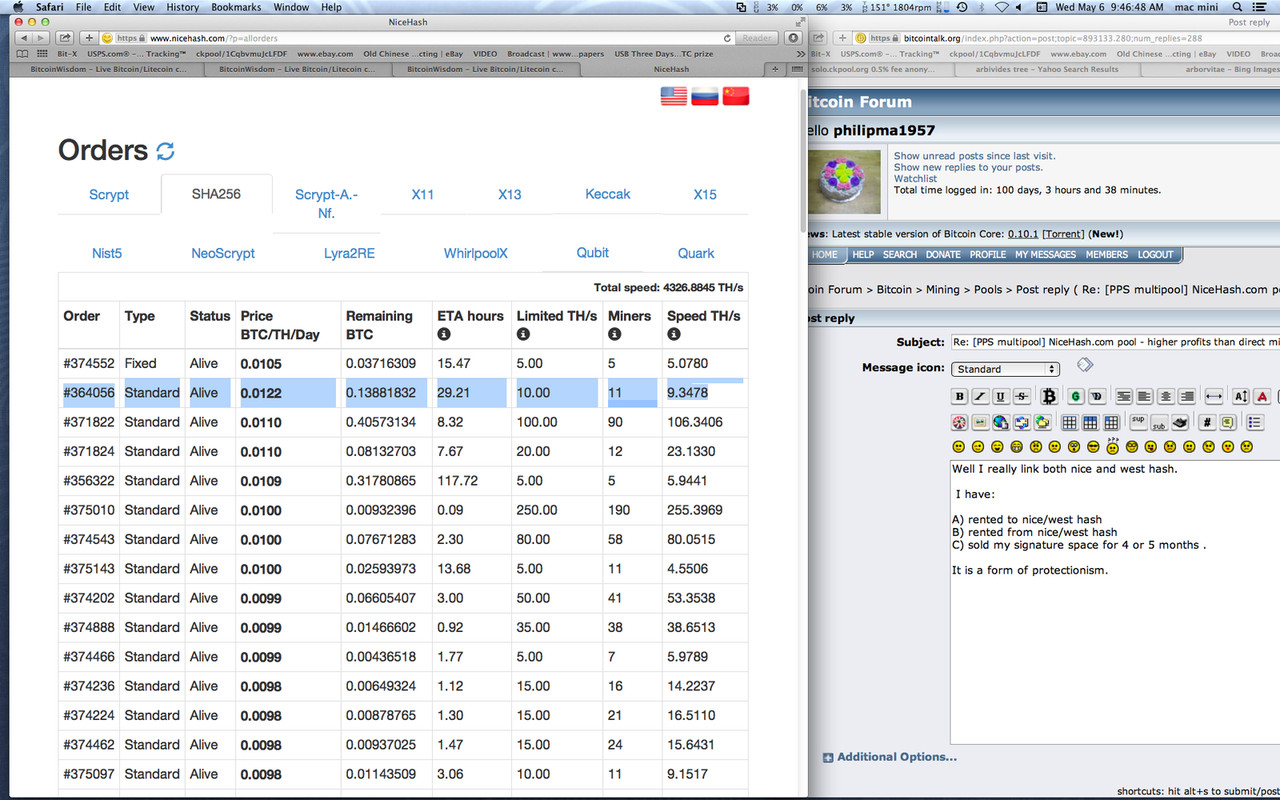Change font size in forum editor
Image resolution: width=1280 pixels, height=800 pixels.
pos(1241,397)
